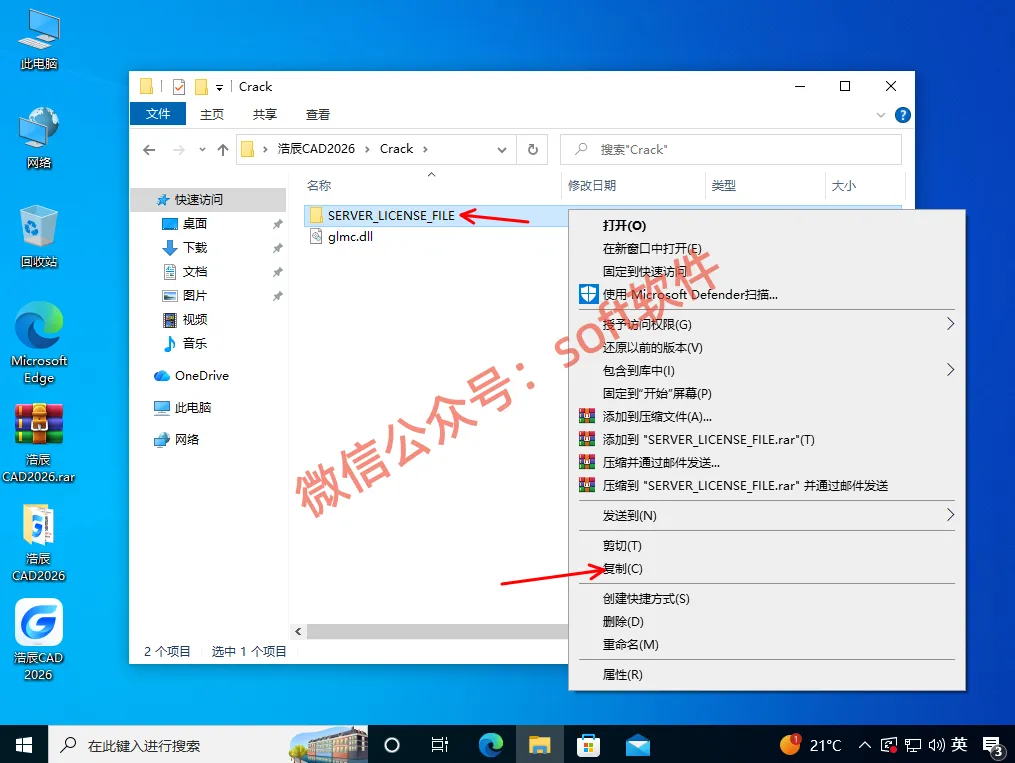The height and width of the screenshot is (763, 1015).
Task: Open 浩辰CAD2026.rar archive on desktop
Action: tap(39, 443)
